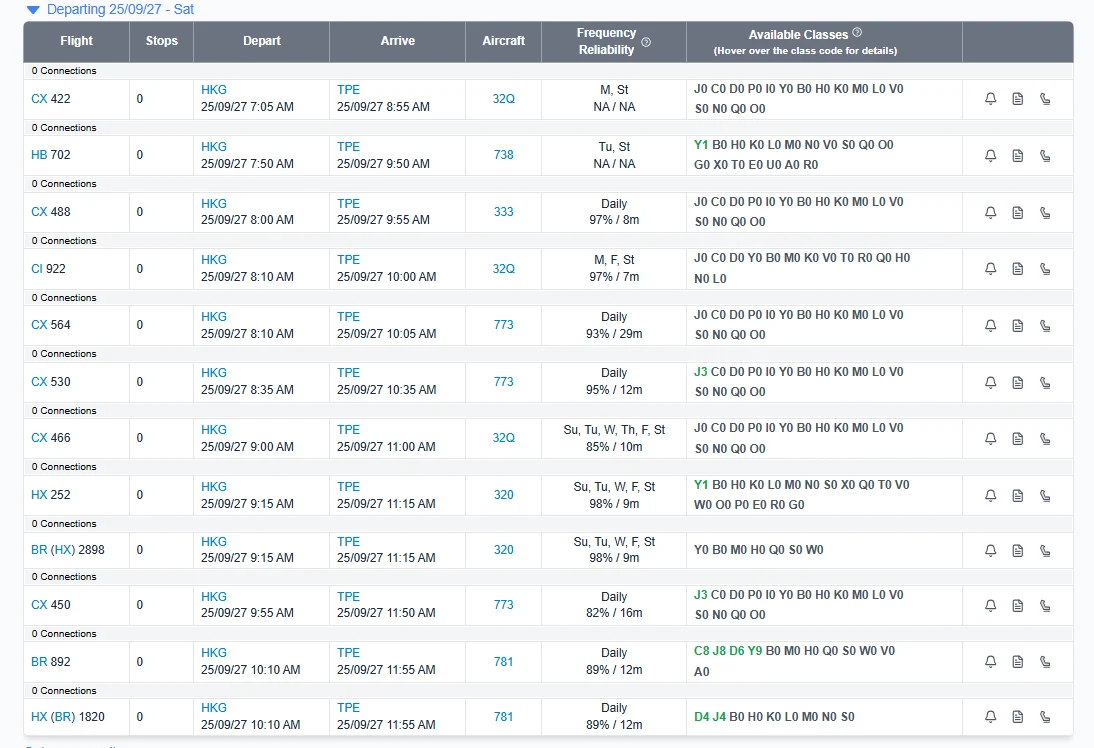Image resolution: width=1094 pixels, height=748 pixels.
Task: Set alert bell for flight CX 488
Action: (x=990, y=213)
